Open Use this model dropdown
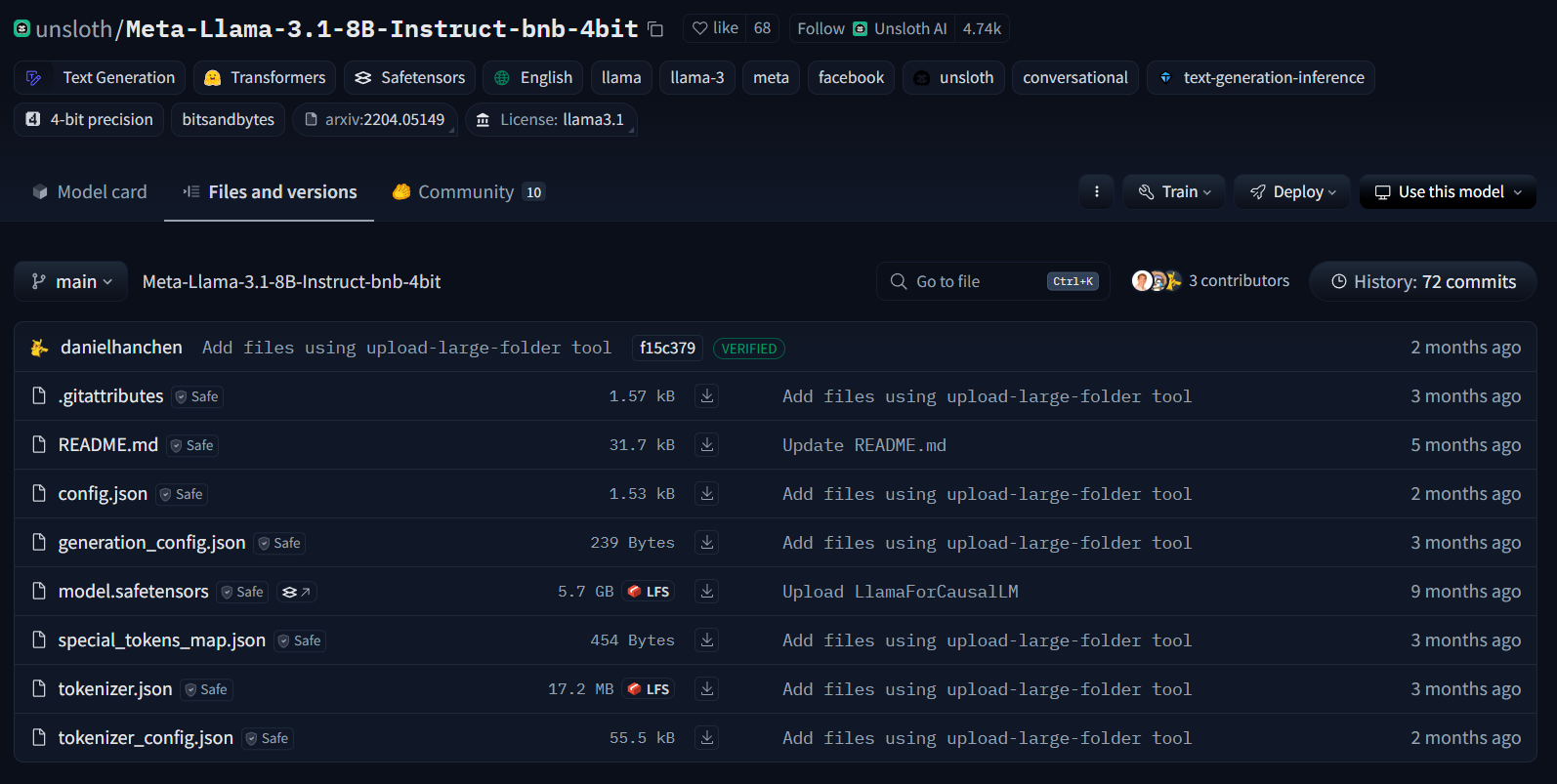 (x=1448, y=191)
